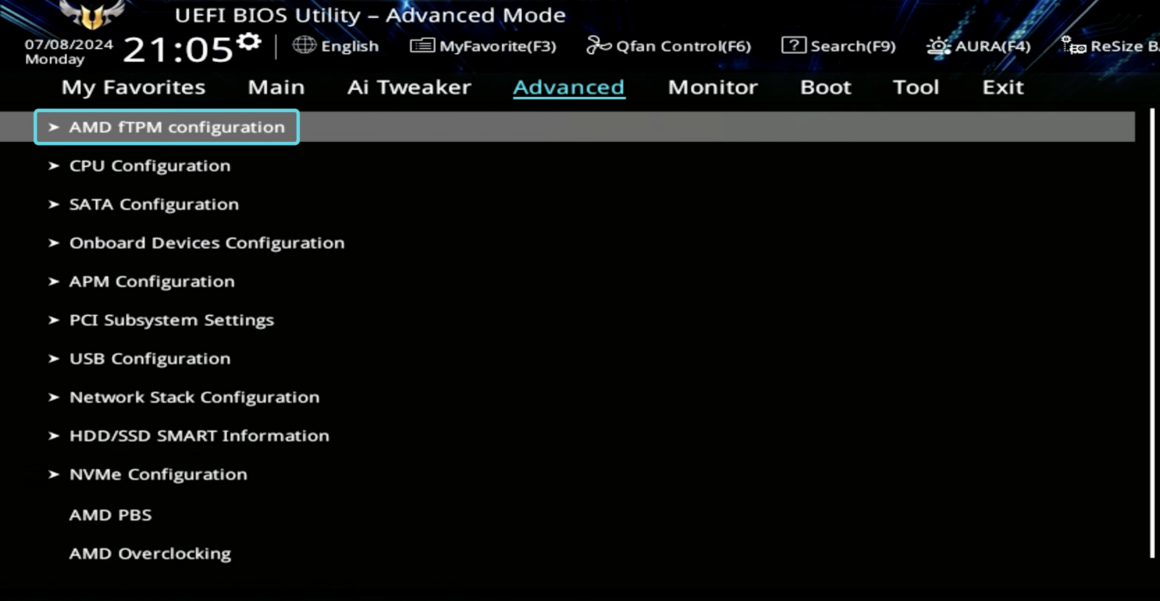Open the Main tab

click(x=276, y=87)
